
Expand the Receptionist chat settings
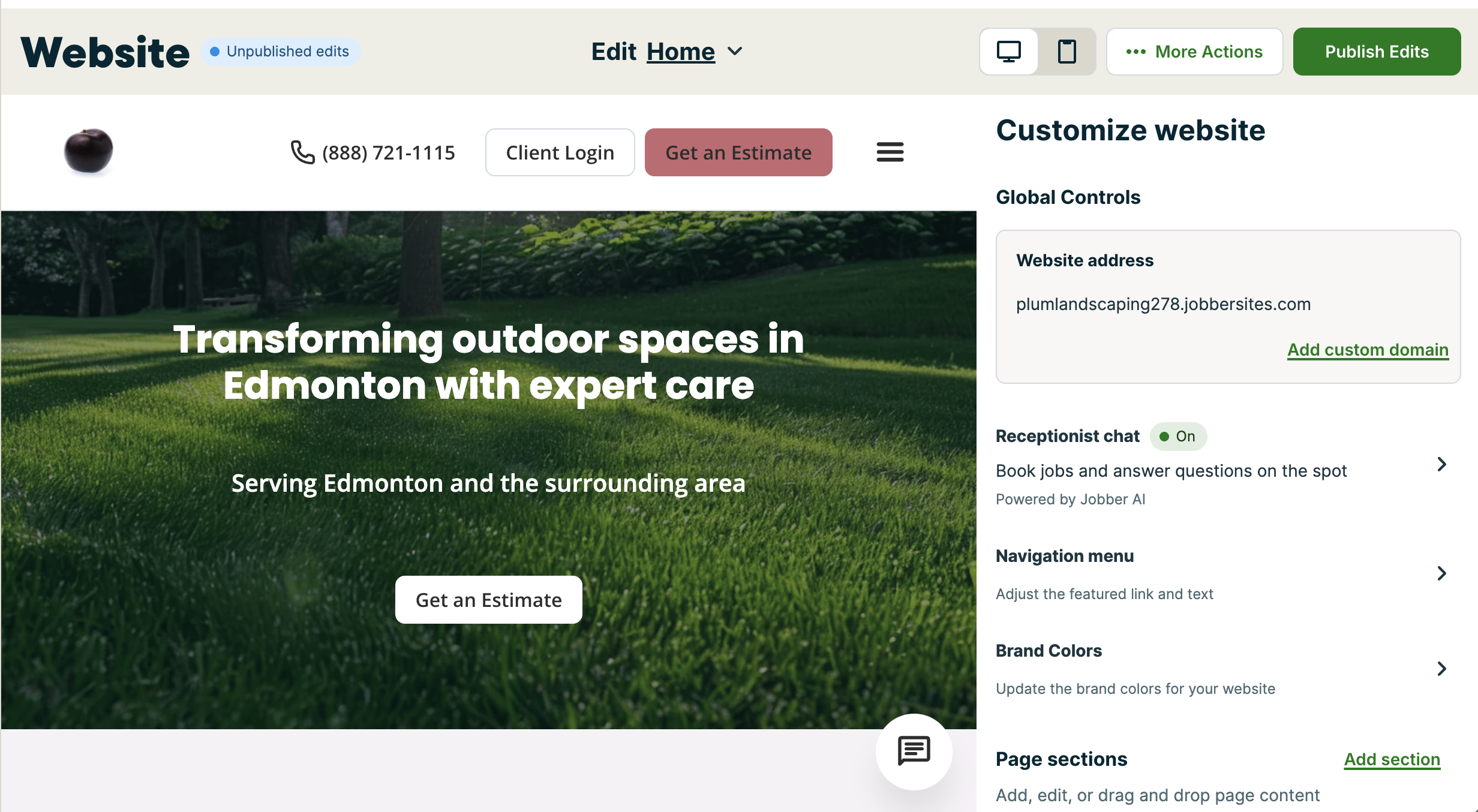(x=1441, y=464)
